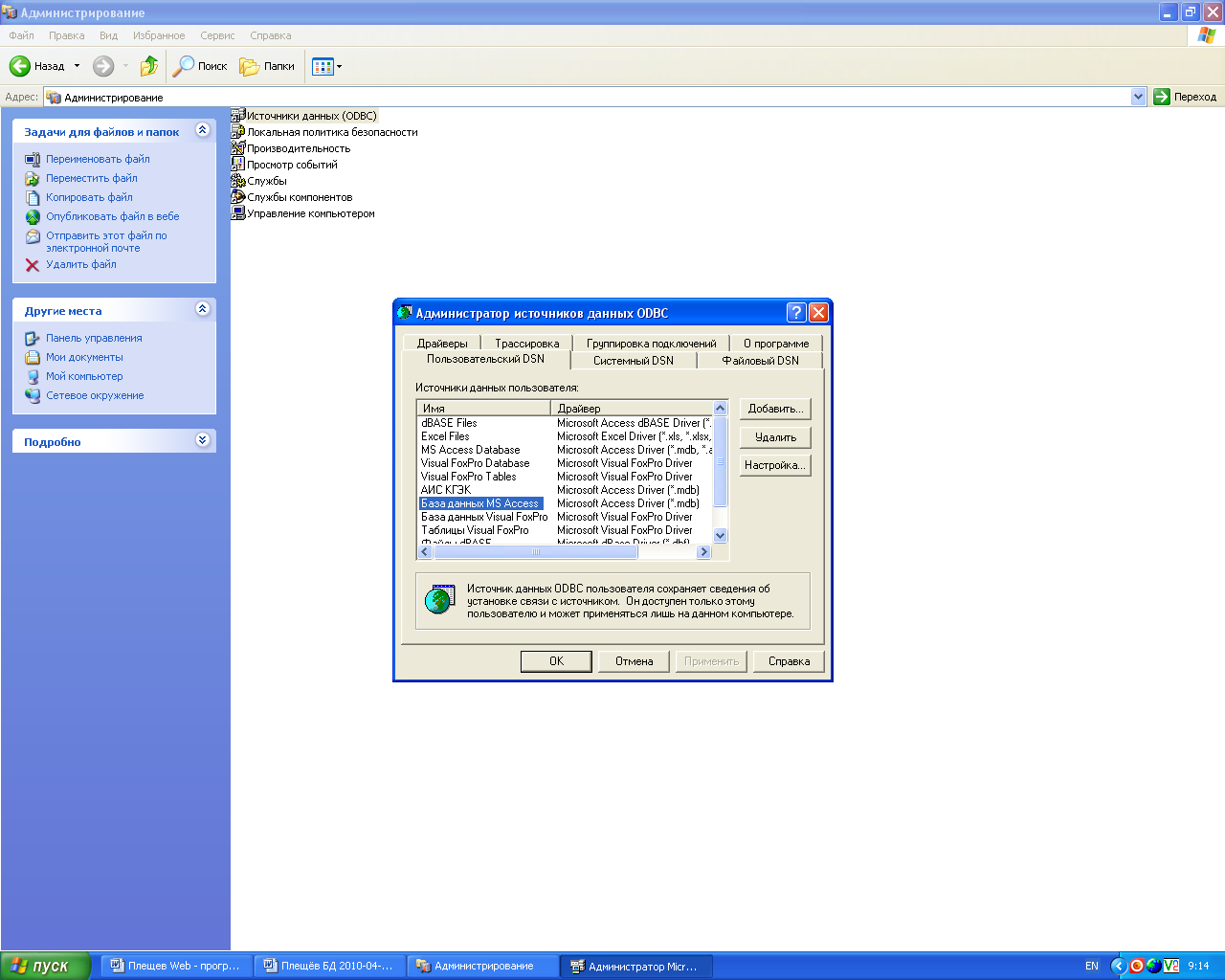Click the Справка button in ODBC dialog

(789, 661)
